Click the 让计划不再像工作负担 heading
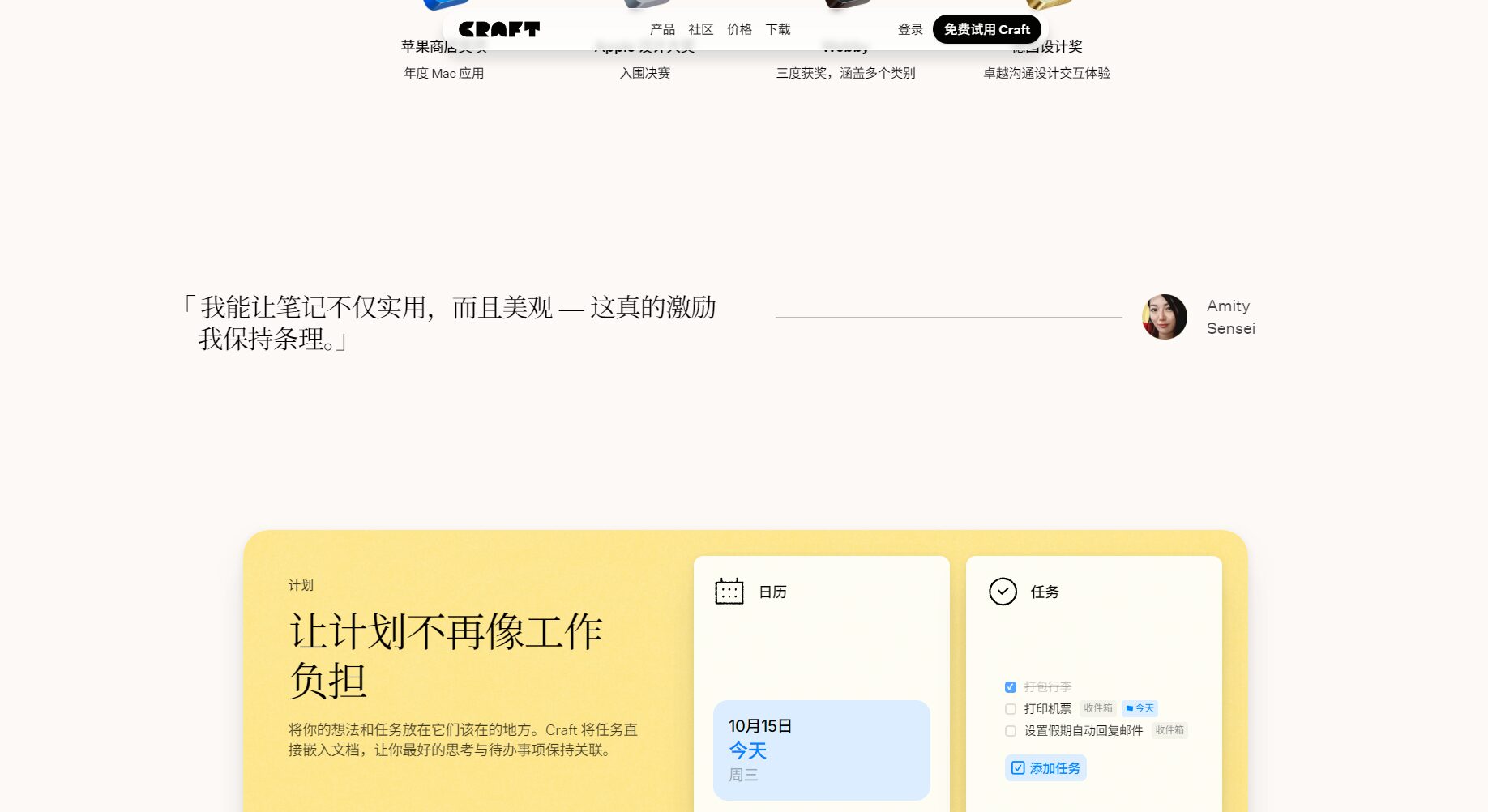Screen dimensions: 1488x812 pyautogui.click(x=445, y=655)
